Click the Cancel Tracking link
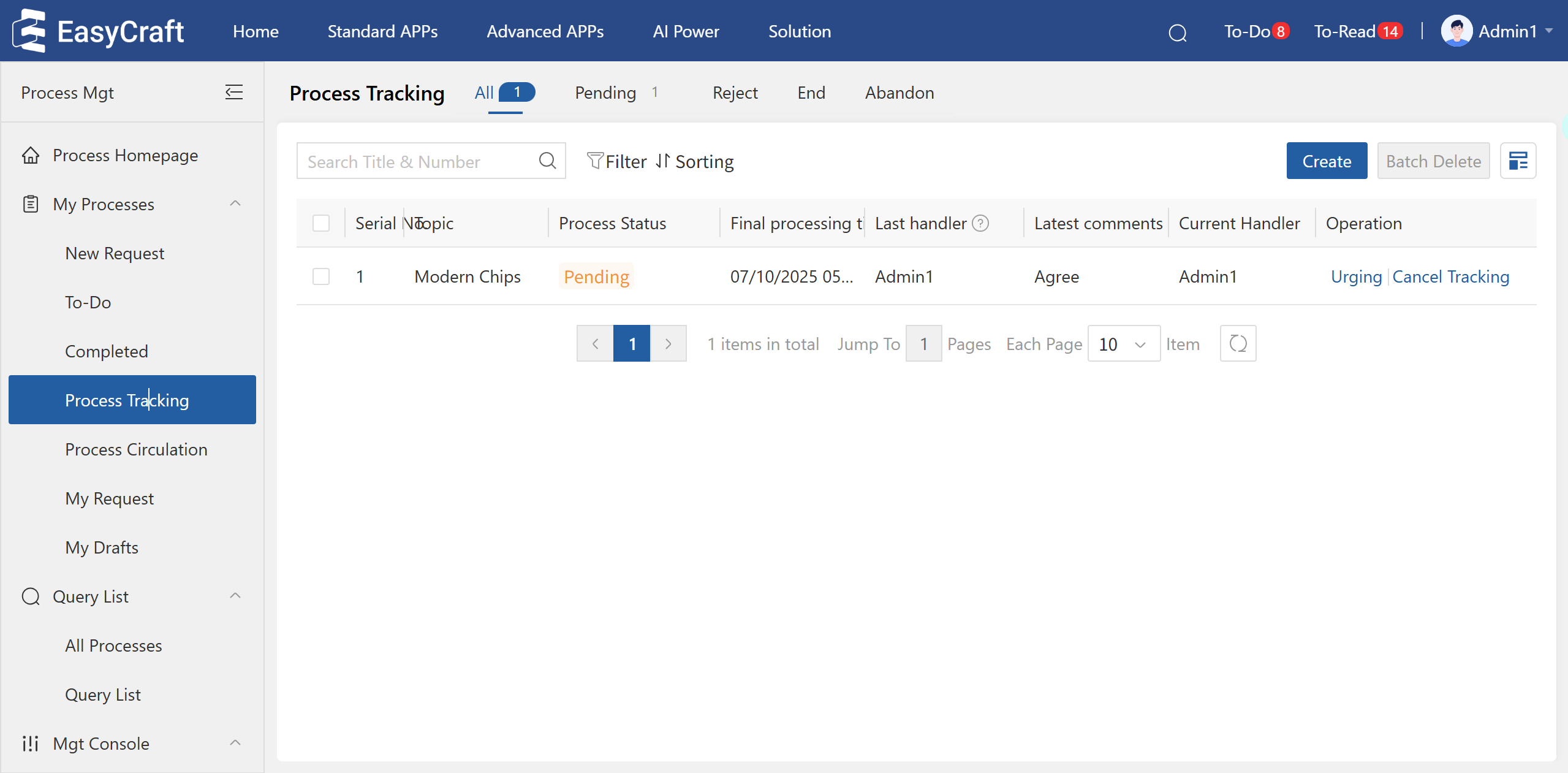 pos(1450,276)
